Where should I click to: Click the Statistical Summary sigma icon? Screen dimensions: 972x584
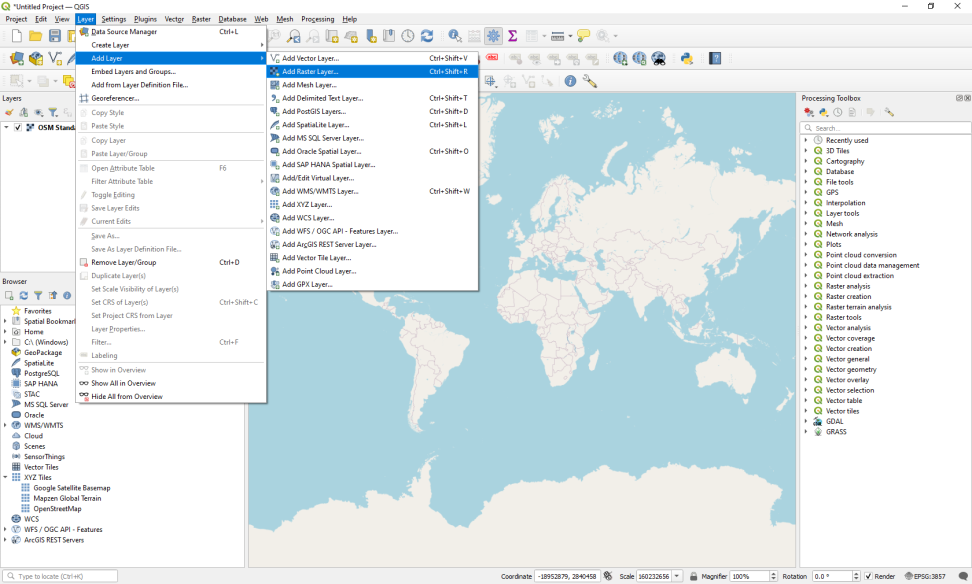tap(513, 36)
